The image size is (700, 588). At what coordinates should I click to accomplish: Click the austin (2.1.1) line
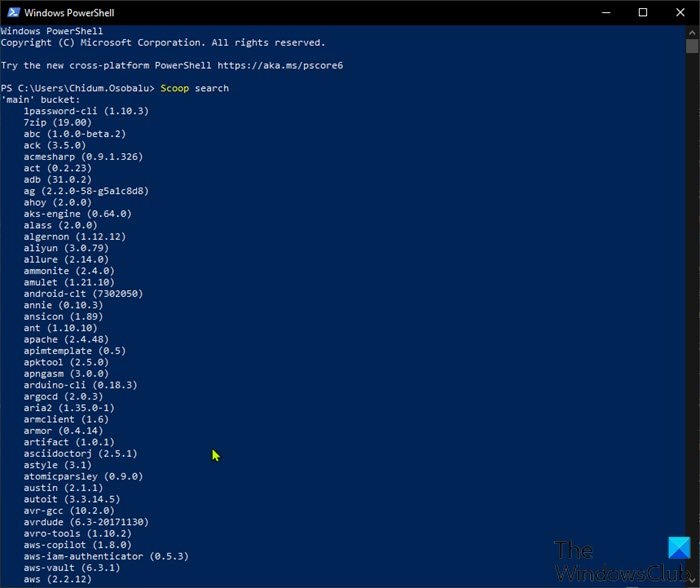(63, 488)
